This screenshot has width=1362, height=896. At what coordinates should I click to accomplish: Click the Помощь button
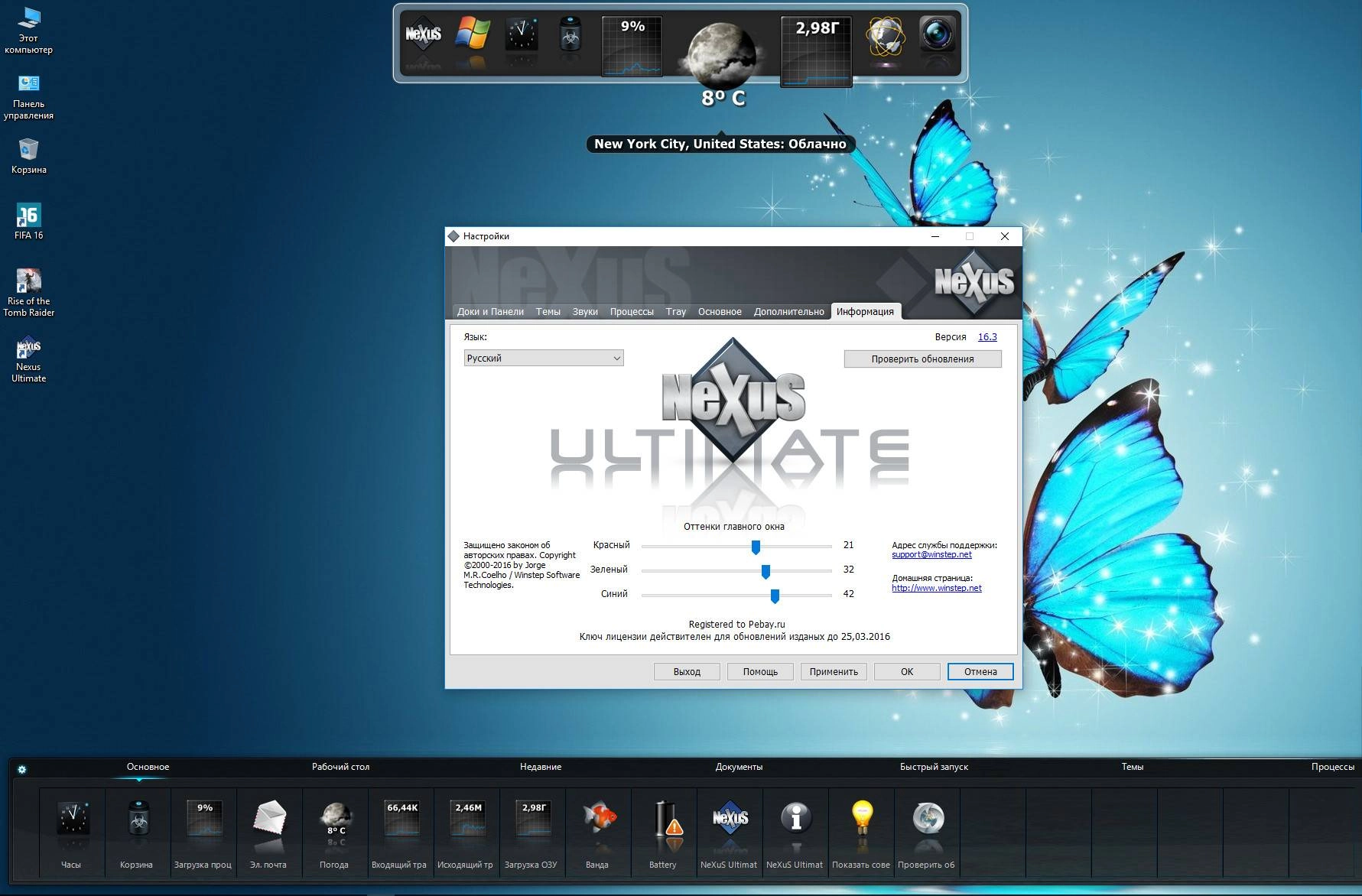click(x=760, y=671)
